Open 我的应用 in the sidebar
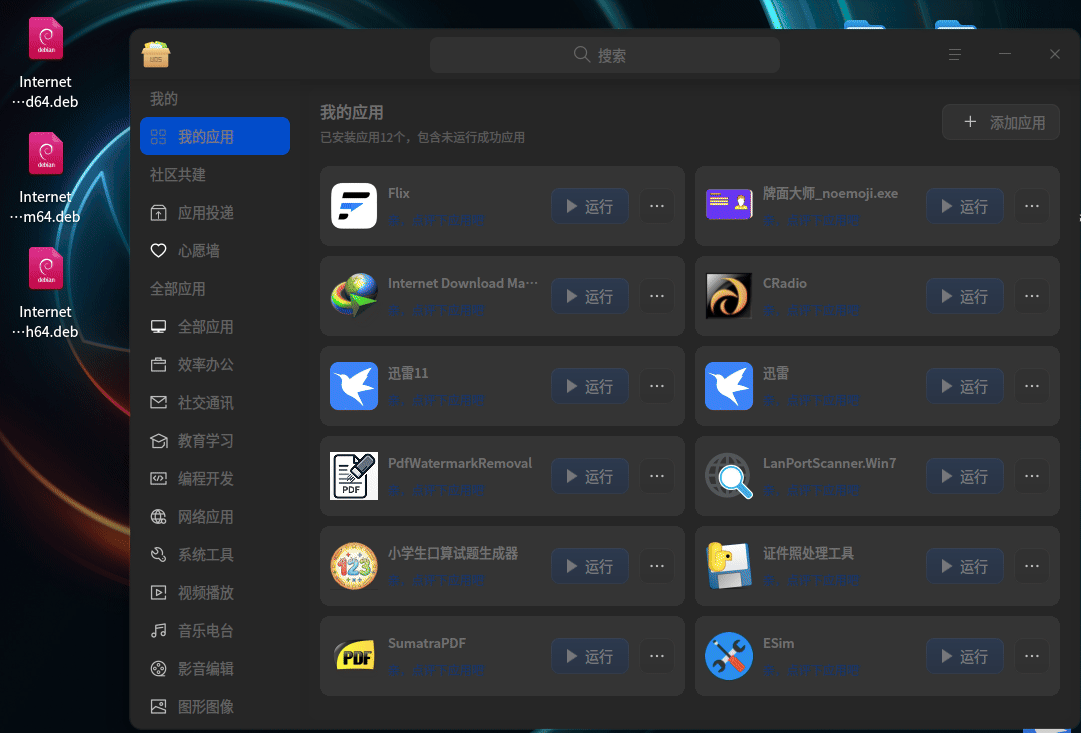Viewport: 1081px width, 733px height. 215,136
